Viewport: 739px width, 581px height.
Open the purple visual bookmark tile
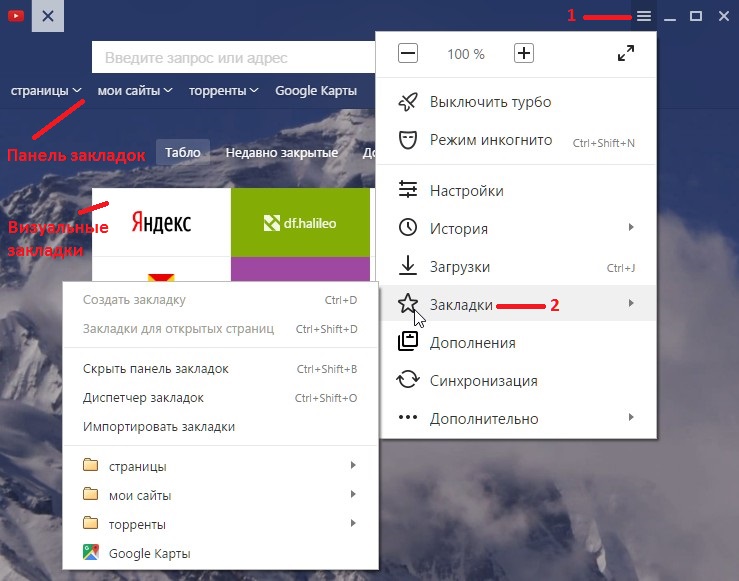[300, 269]
